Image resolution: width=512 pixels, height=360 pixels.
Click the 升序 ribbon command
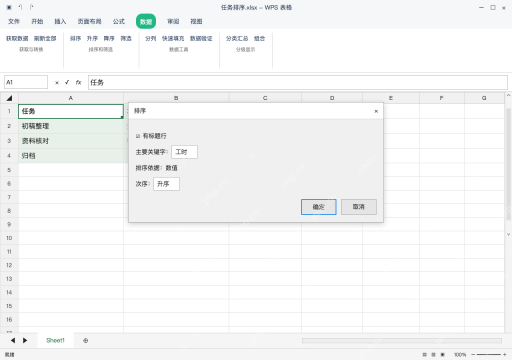(92, 39)
